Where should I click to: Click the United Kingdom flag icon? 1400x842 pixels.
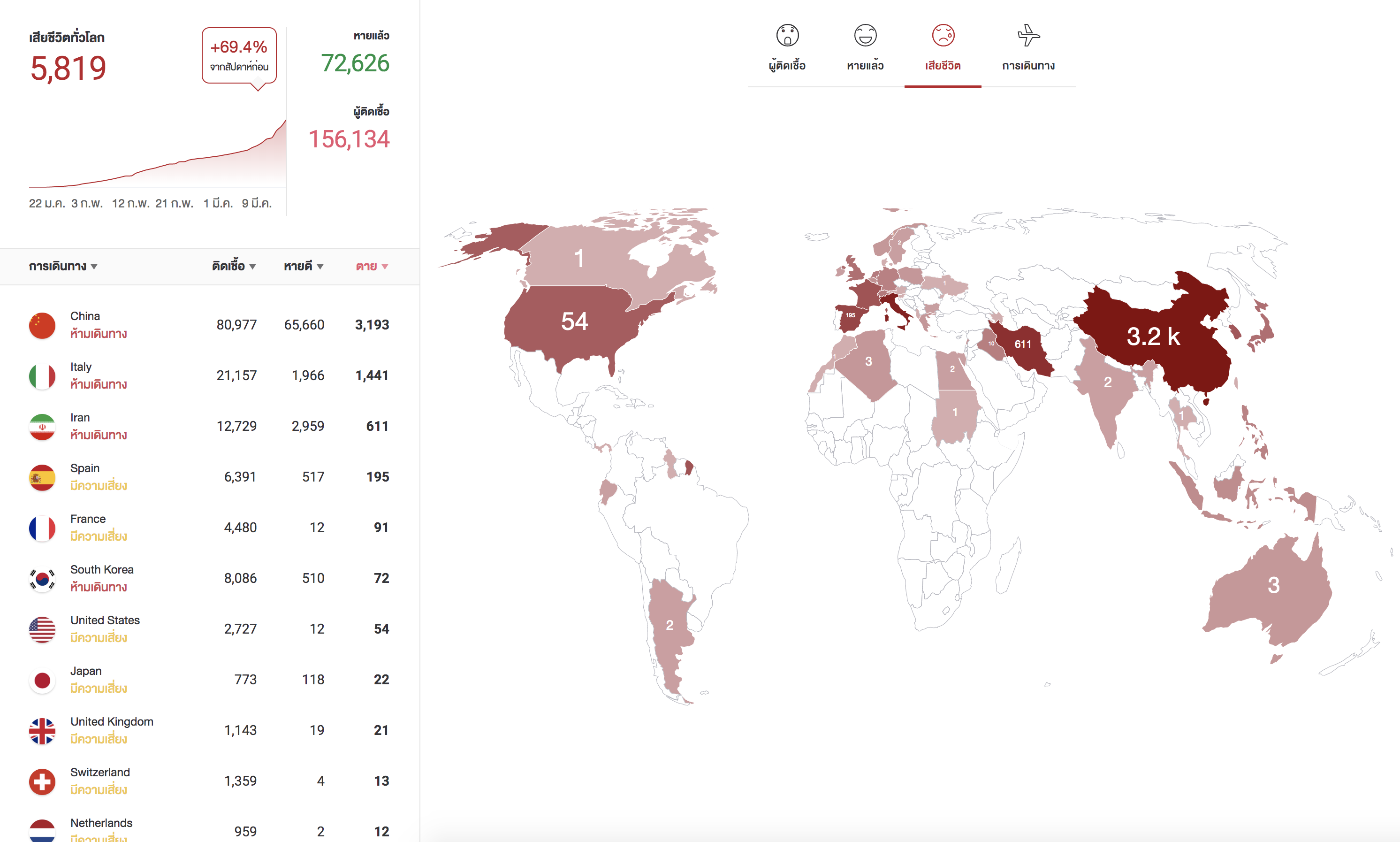click(x=42, y=731)
